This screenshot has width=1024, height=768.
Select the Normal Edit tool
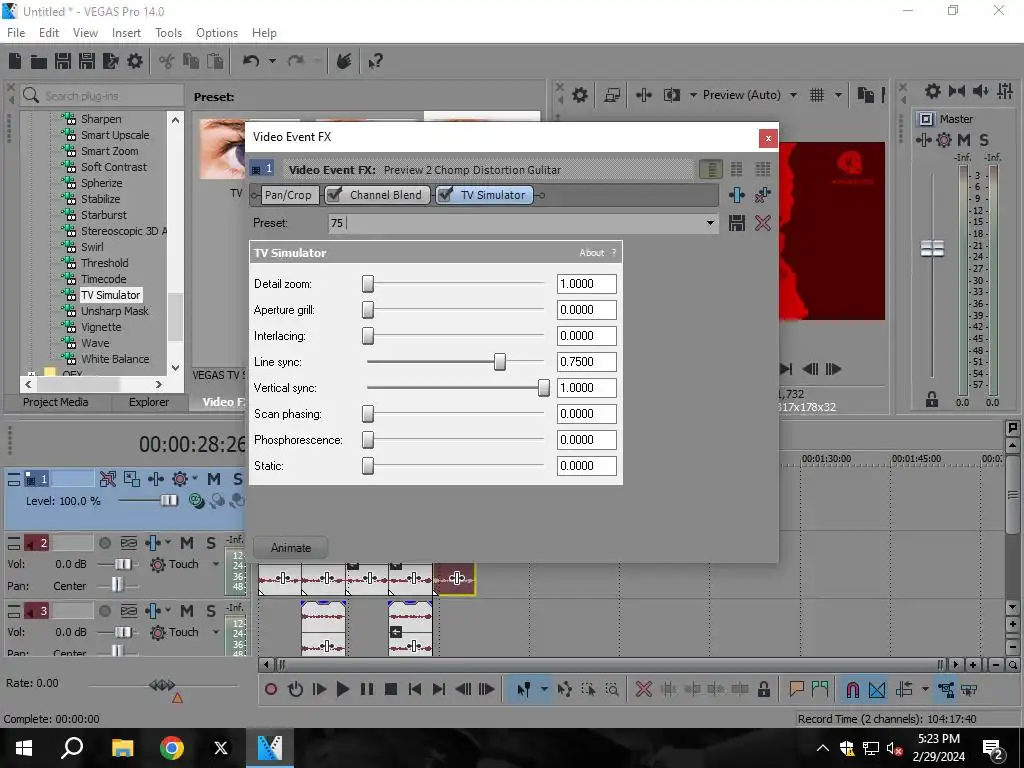click(523, 689)
